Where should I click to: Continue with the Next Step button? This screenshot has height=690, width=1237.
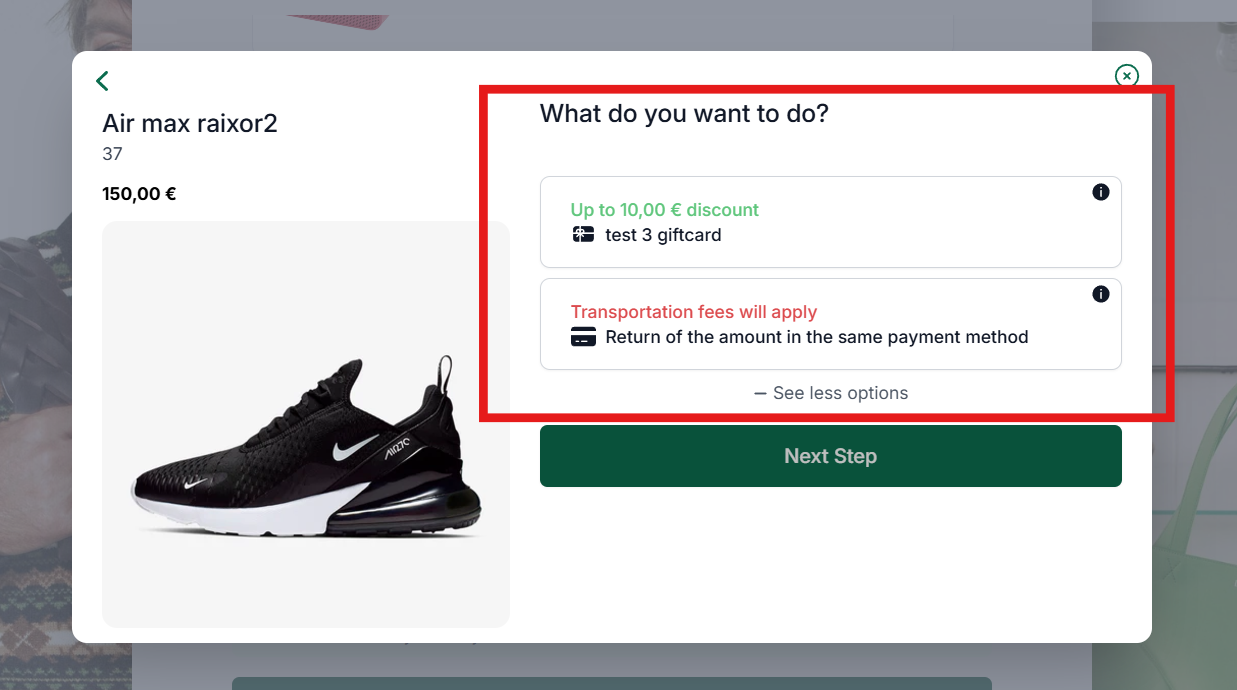point(830,456)
